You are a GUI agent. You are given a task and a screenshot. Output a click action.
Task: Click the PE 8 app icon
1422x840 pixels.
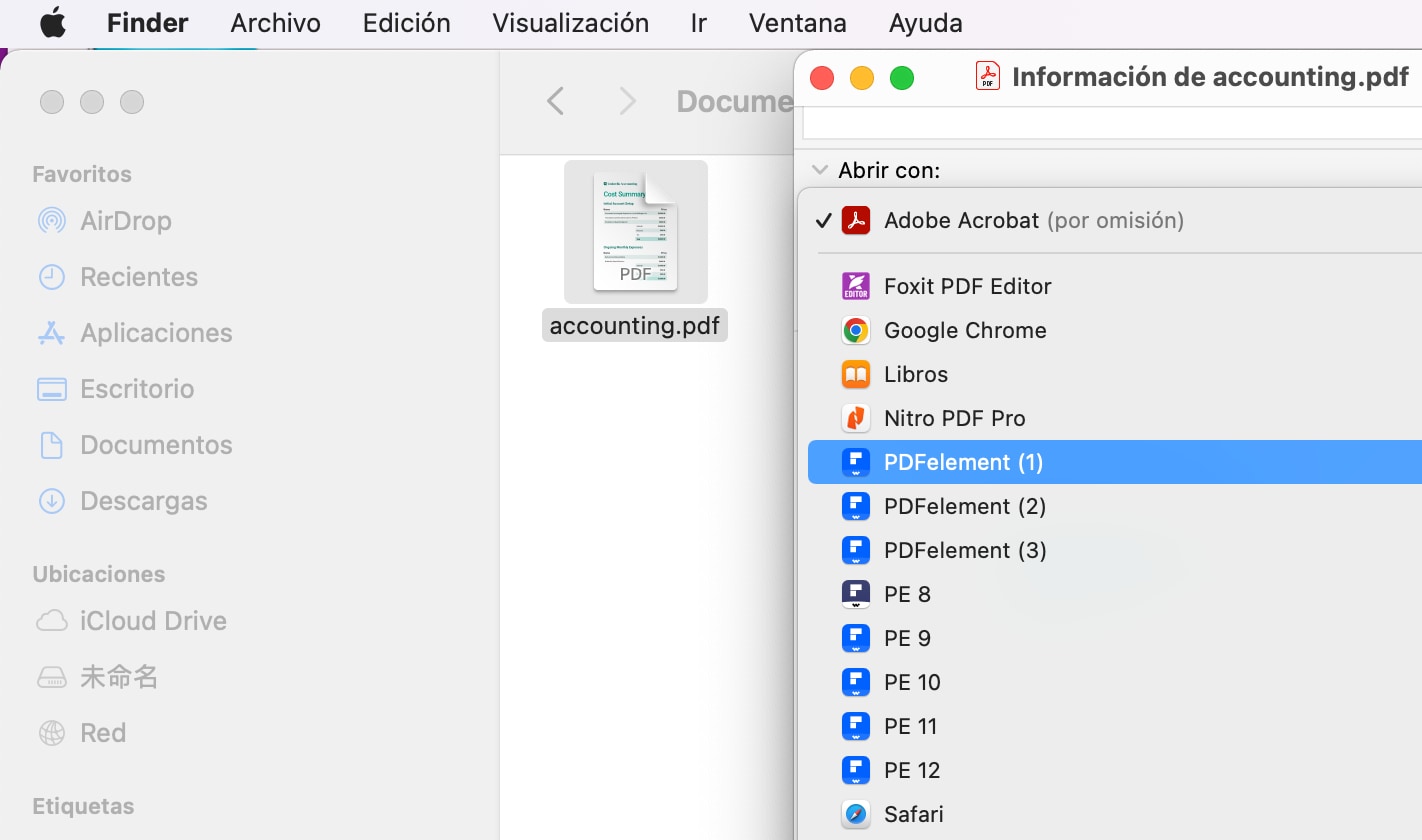tap(856, 594)
